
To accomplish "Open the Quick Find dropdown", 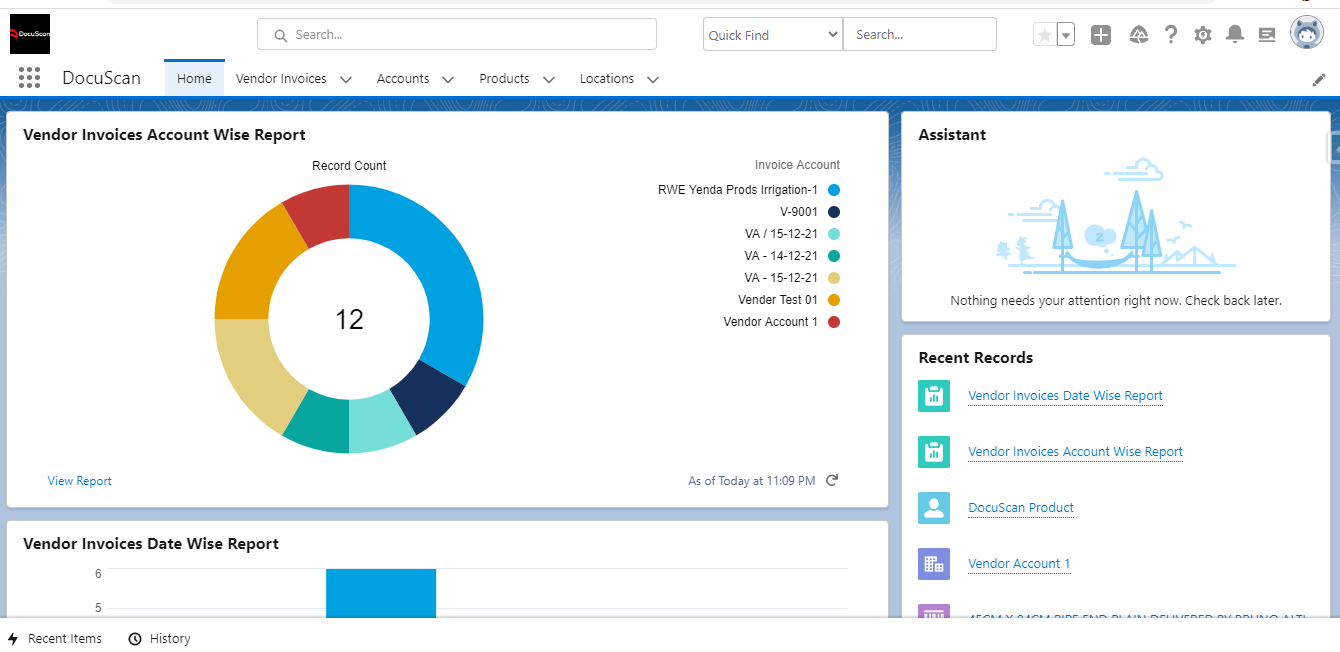I will coord(771,33).
